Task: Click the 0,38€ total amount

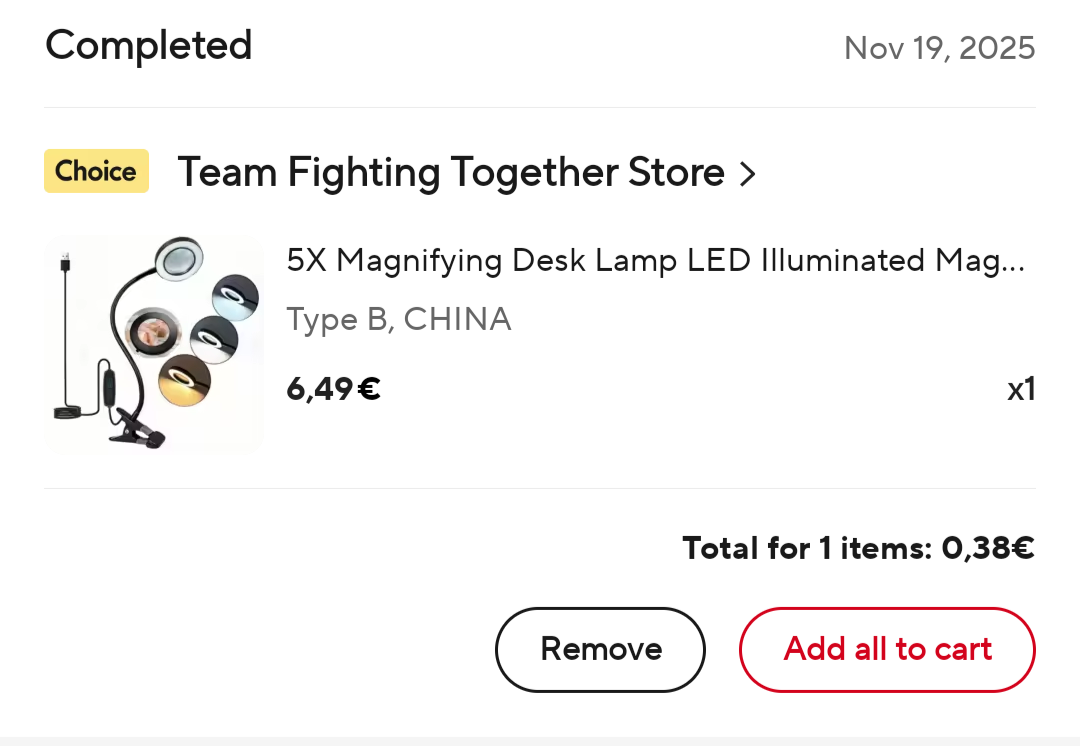Action: point(987,548)
